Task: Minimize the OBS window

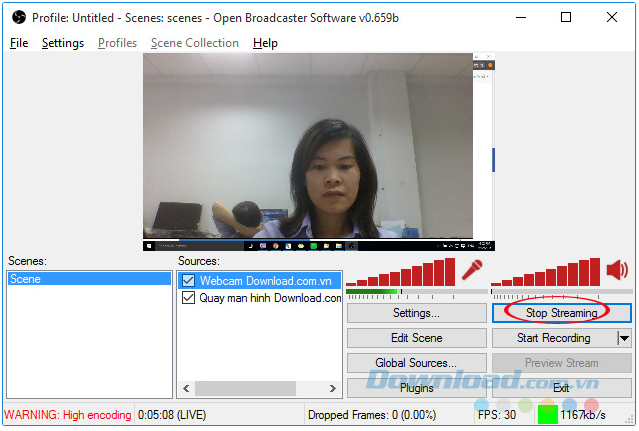Action: click(521, 18)
